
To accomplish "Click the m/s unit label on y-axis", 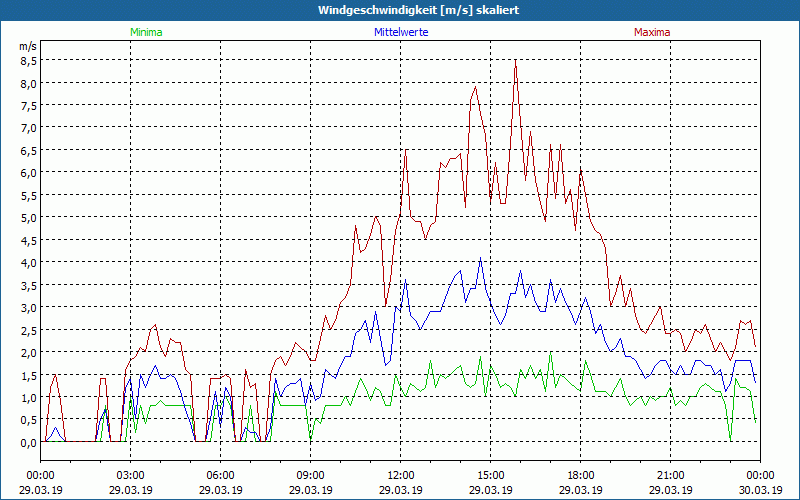I will 27,46.
